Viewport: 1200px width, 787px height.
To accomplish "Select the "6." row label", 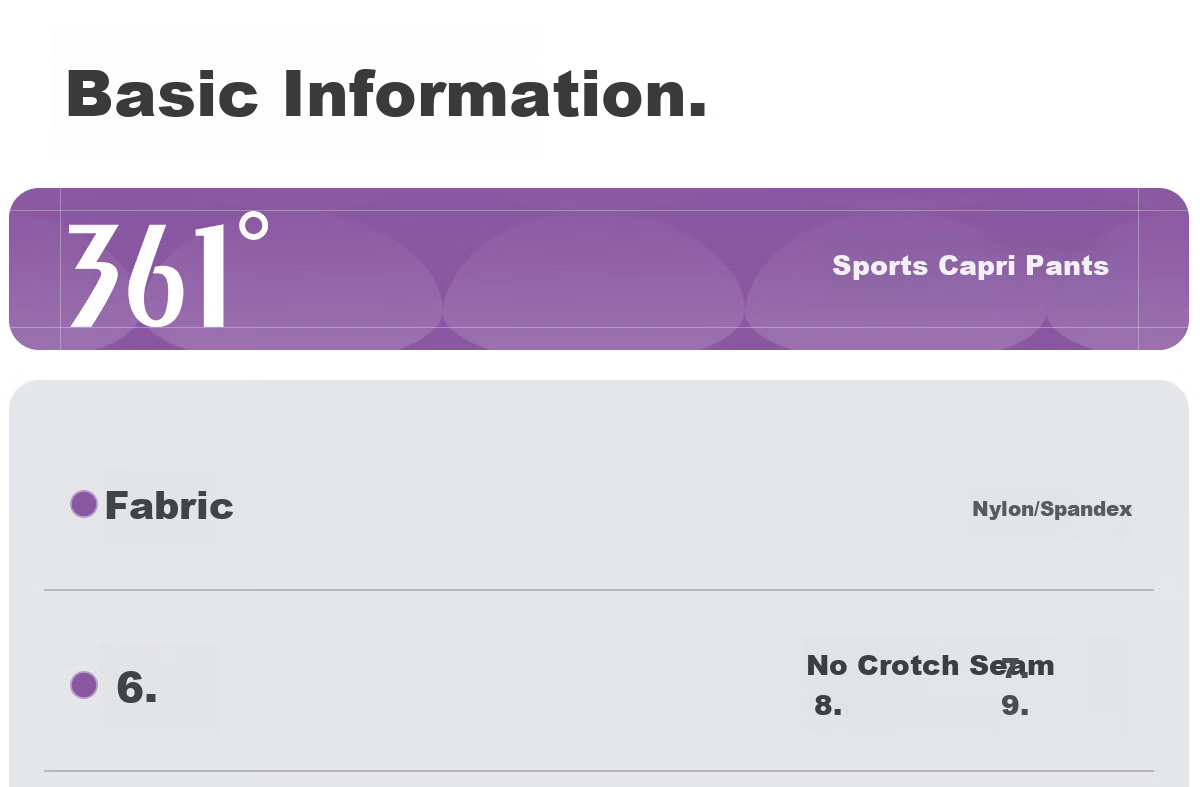I will [137, 687].
